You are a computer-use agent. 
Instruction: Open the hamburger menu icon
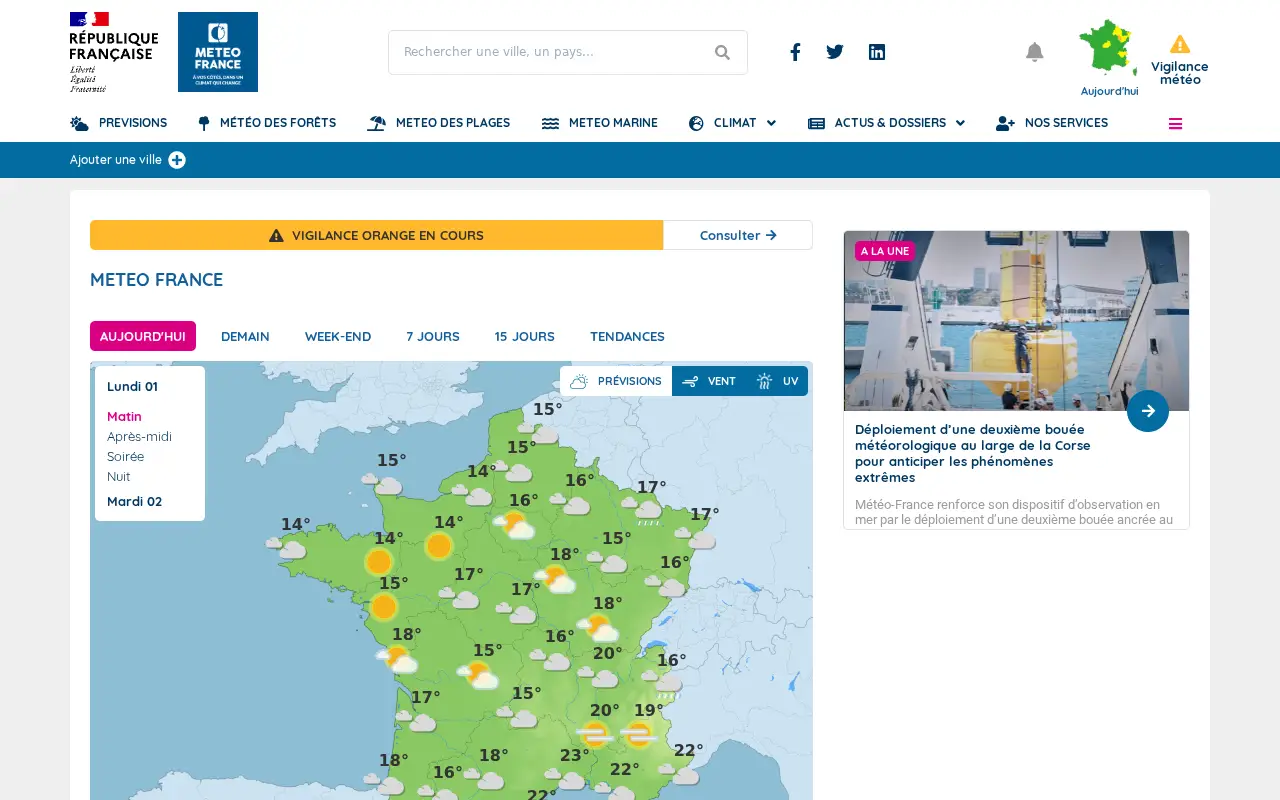1176,124
